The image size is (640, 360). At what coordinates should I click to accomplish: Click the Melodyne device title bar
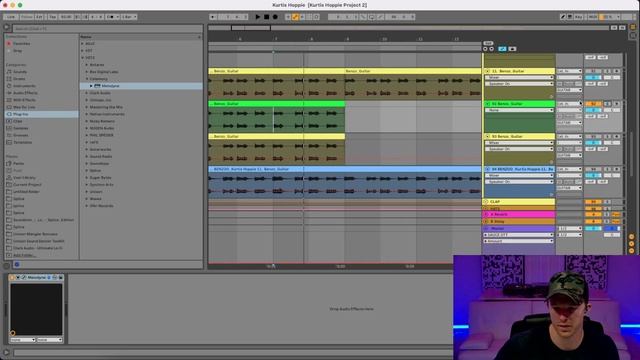(x=37, y=277)
